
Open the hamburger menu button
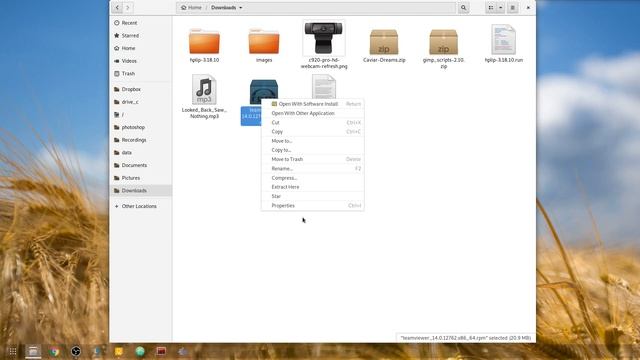point(513,8)
